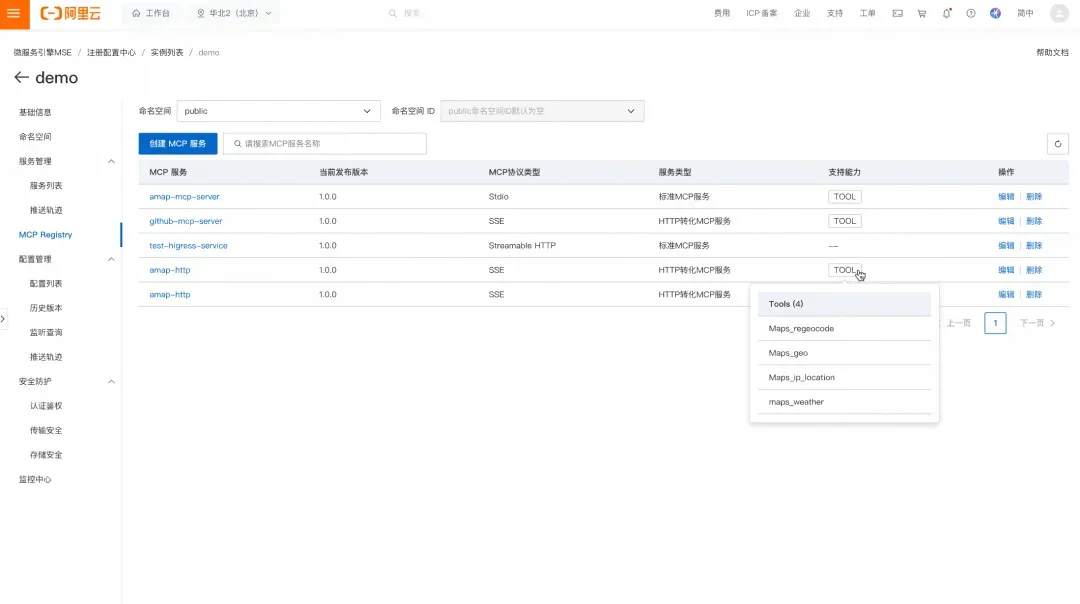This screenshot has width=1080, height=604.
Task: Click the 创建 MCP 服务 button
Action: 178,144
